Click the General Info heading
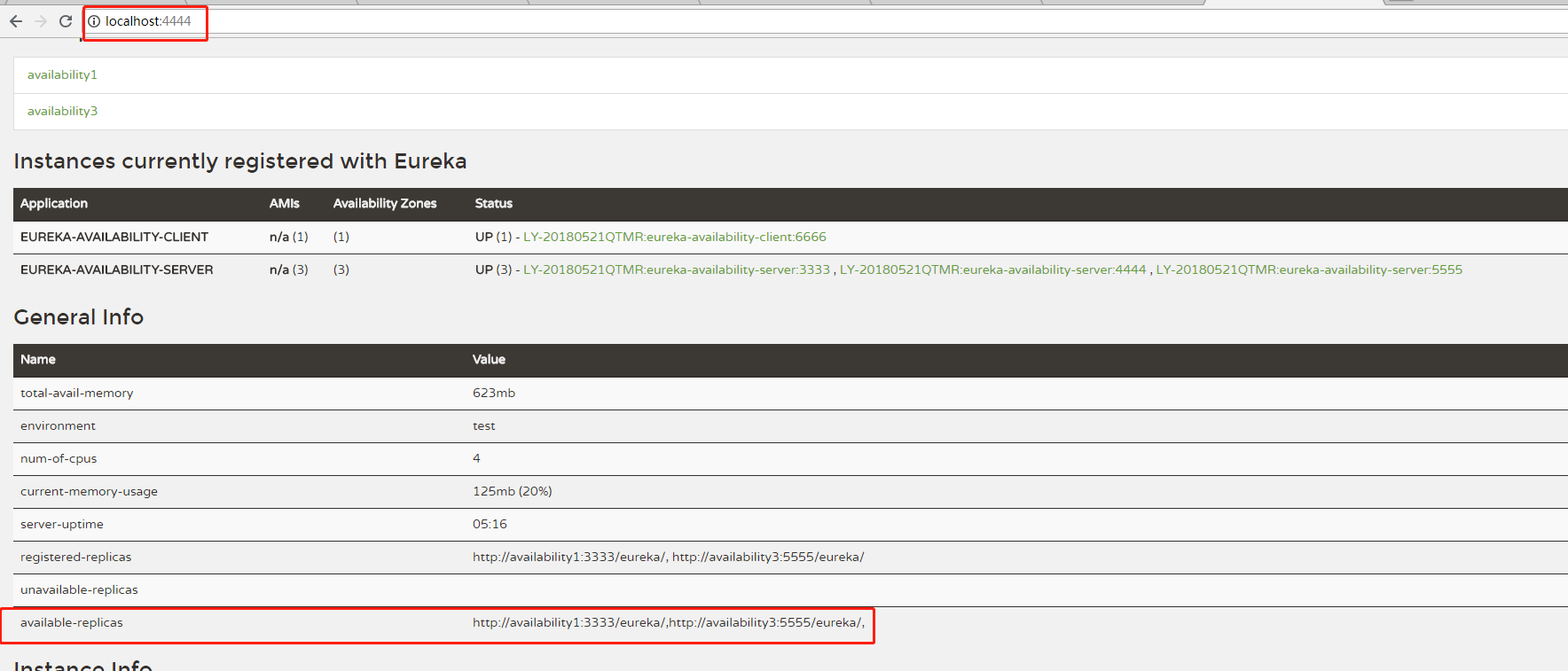Viewport: 1568px width, 671px height. click(x=79, y=317)
